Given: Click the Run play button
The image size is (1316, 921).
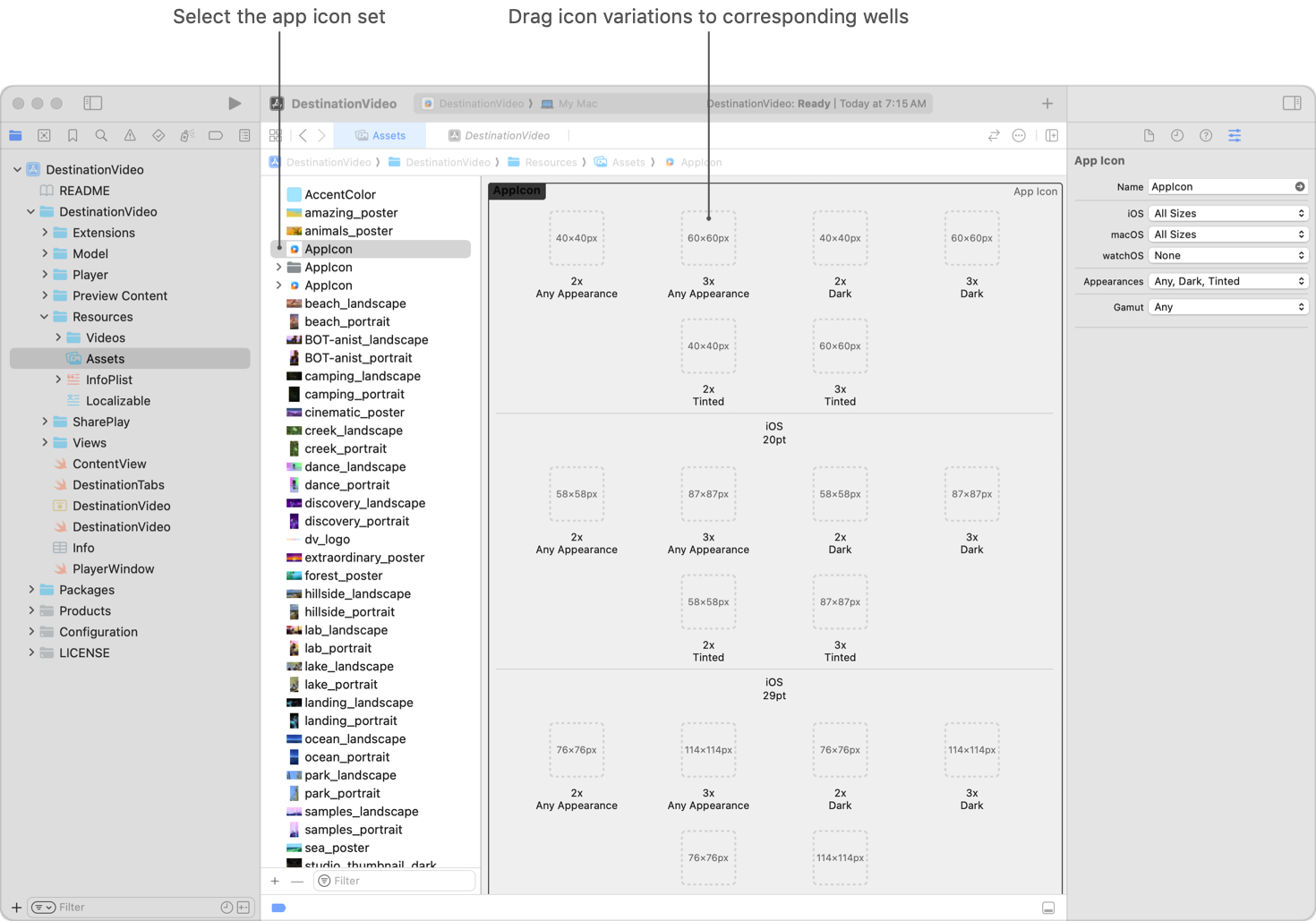Looking at the screenshot, I should [x=235, y=104].
